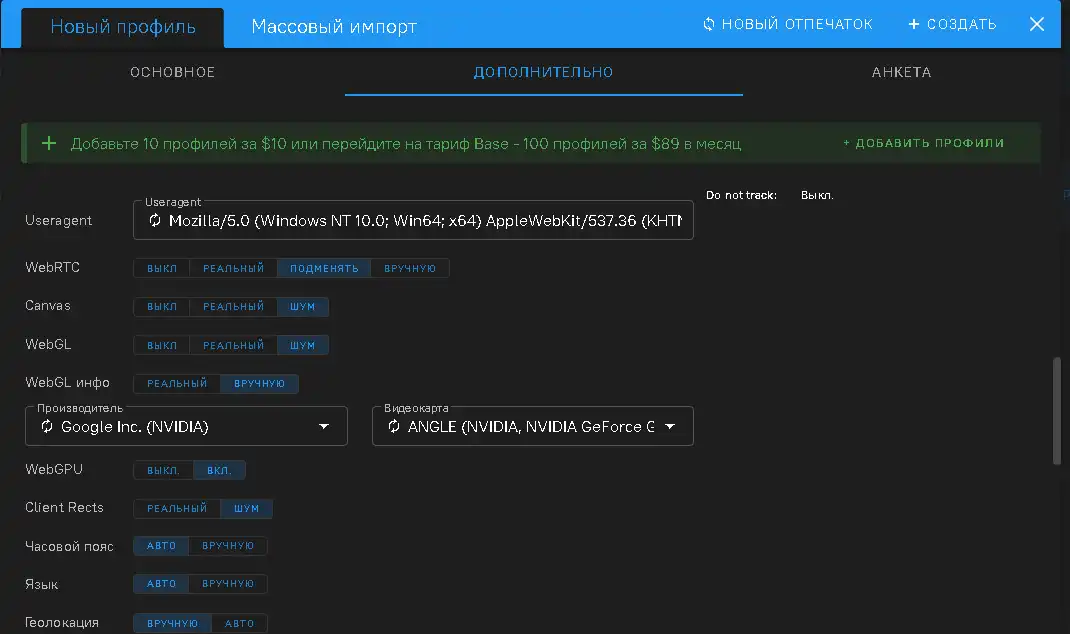Screen dimensions: 1070x634
Task: Set Canvas to ВЫКЛ
Action: click(x=162, y=306)
